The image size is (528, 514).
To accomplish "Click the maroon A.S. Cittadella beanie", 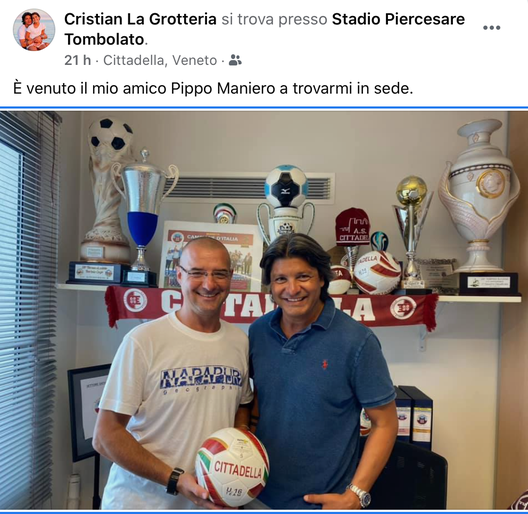I will coord(352,227).
